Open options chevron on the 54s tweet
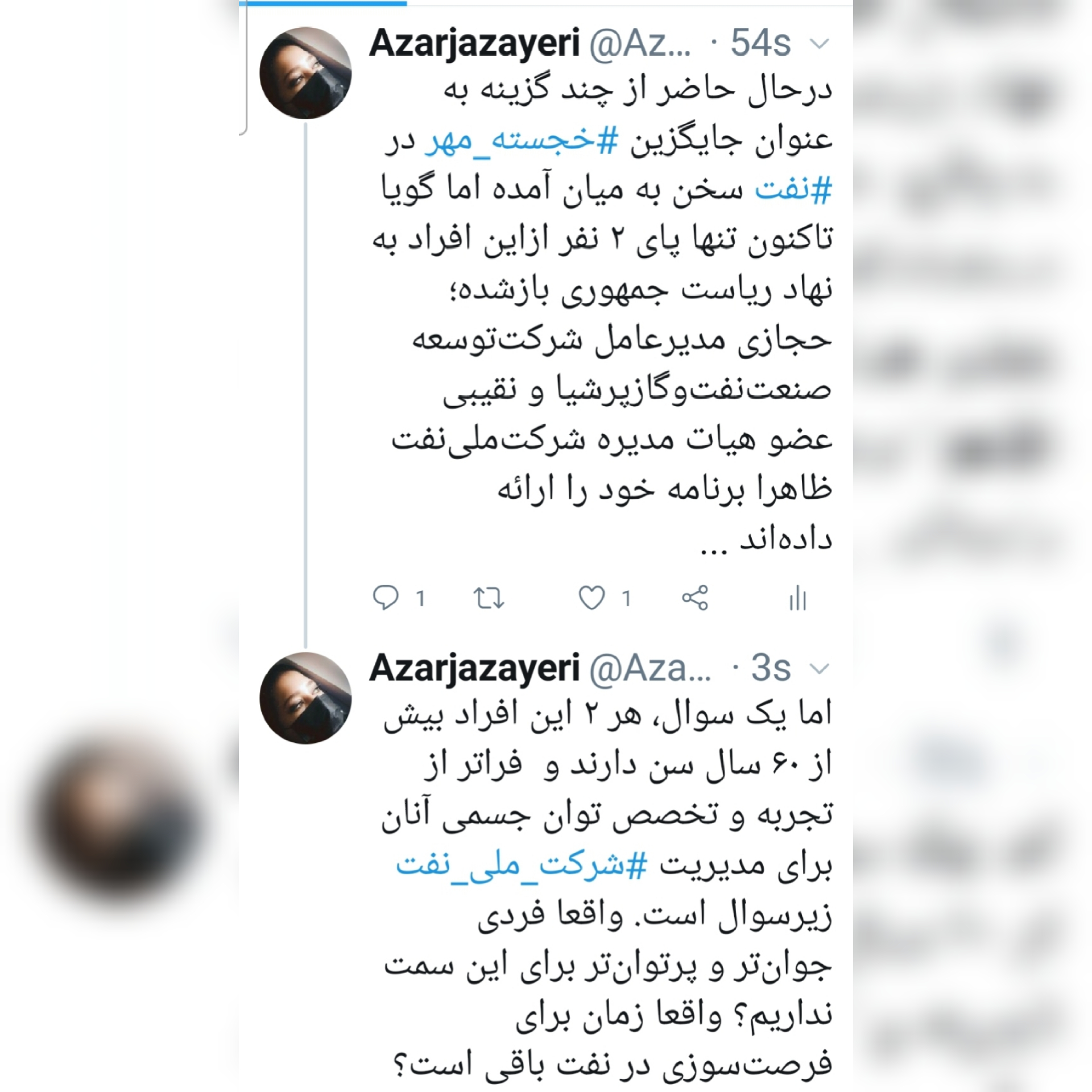 coord(819,44)
